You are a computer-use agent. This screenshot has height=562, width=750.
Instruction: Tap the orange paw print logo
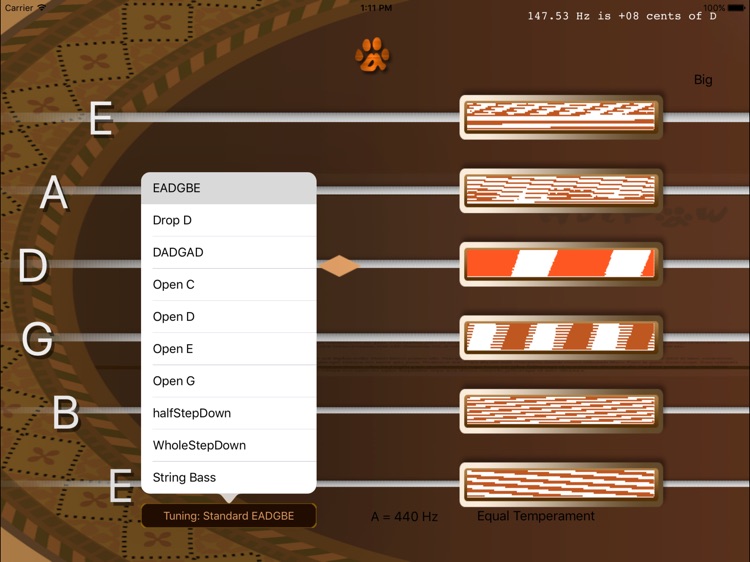372,55
